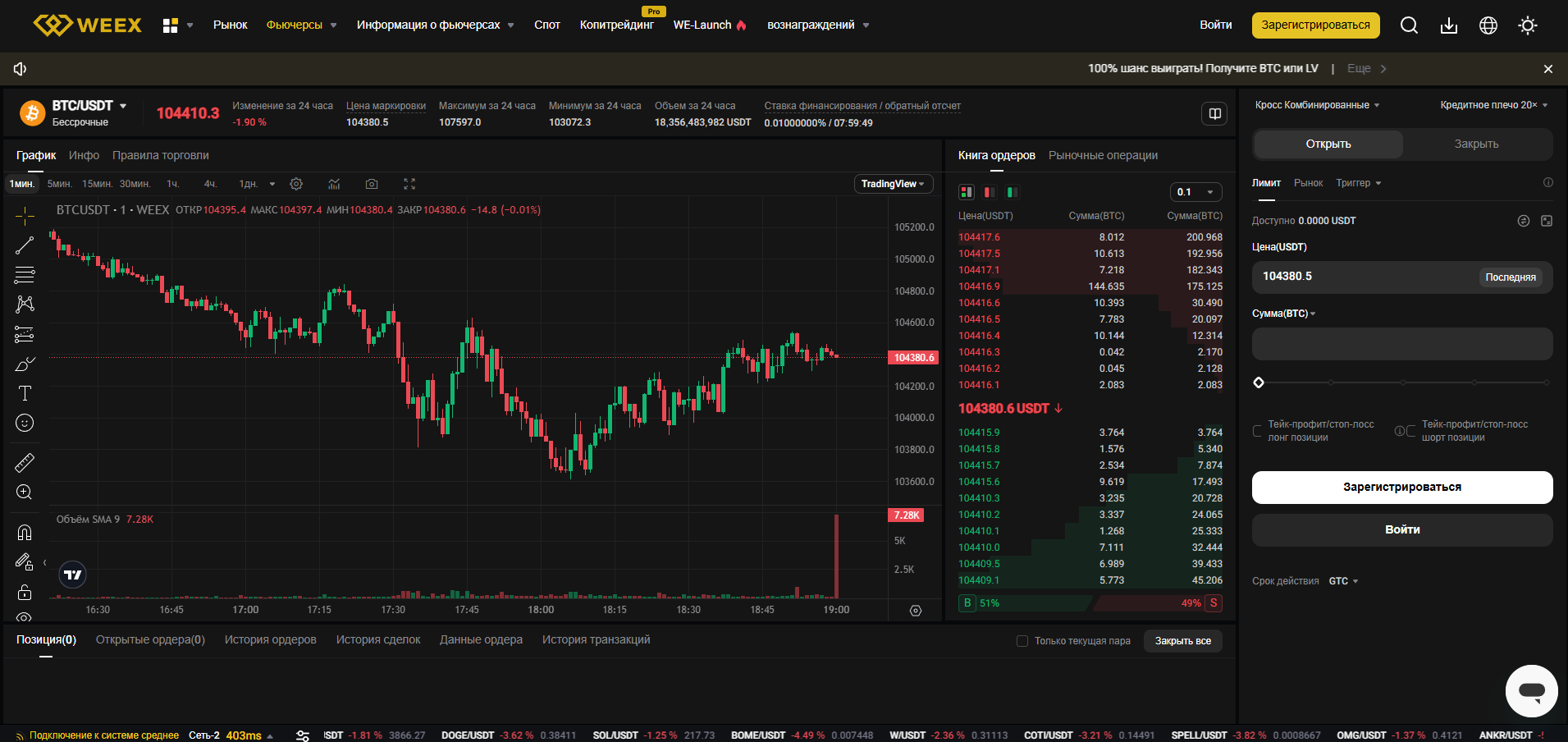1568x742 pixels.
Task: Open Кросс Комбинированные margin mode dropdown
Action: (1317, 105)
